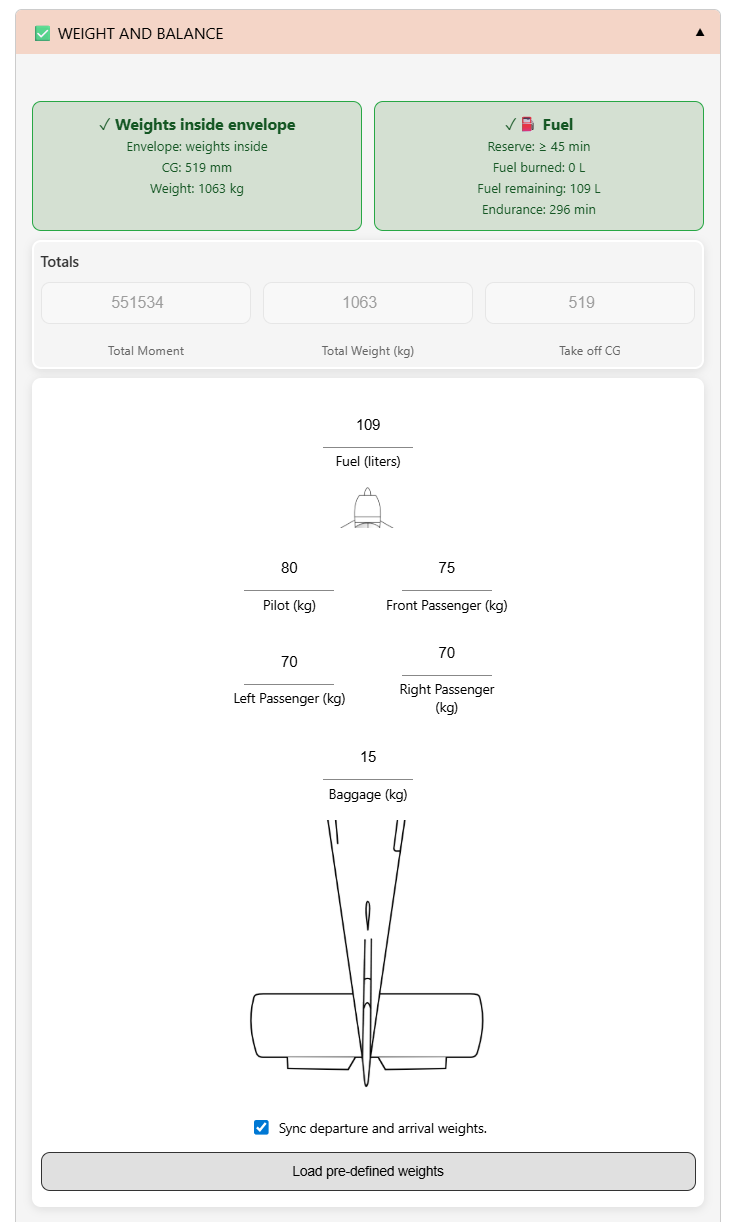Click the Sync departure and arrival weights label
729x1222 pixels.
coord(383,1128)
